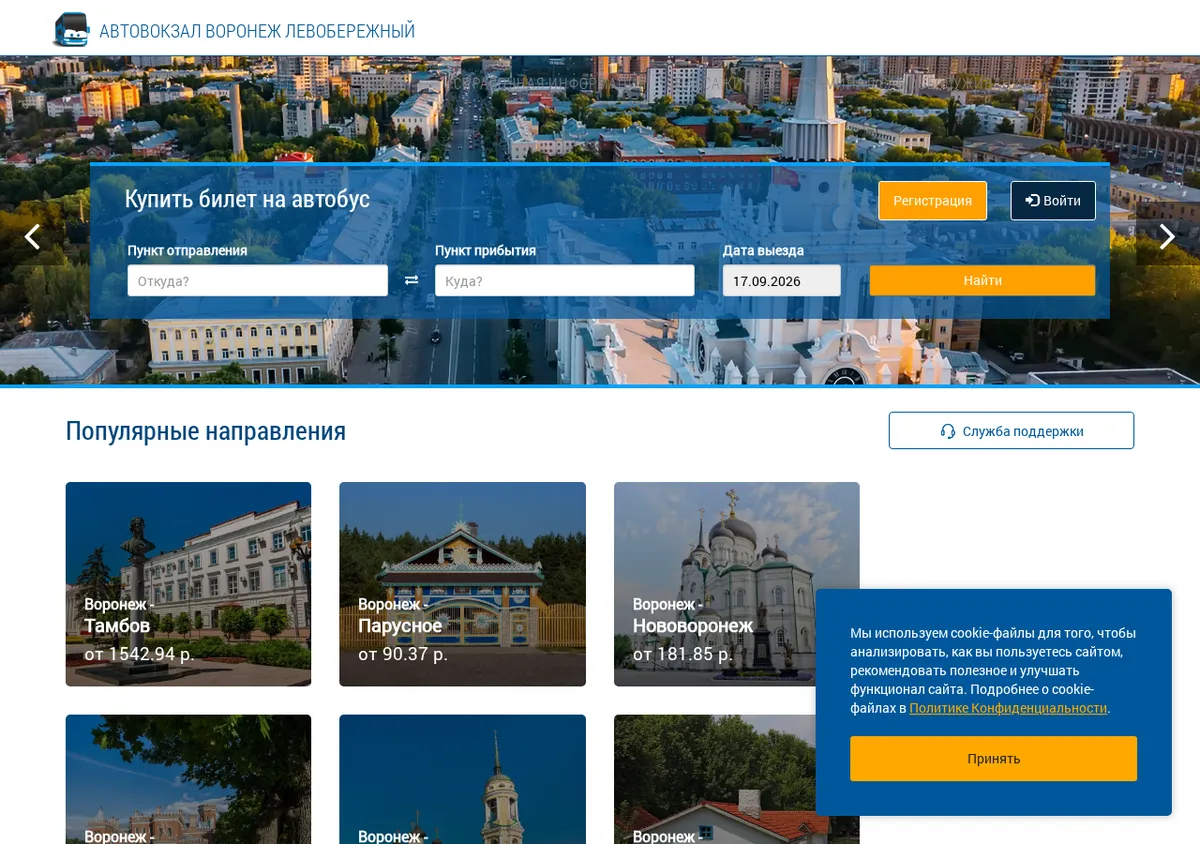Open the Воронеж - Нововоронеж route card
The width and height of the screenshot is (1200, 844).
[x=736, y=584]
